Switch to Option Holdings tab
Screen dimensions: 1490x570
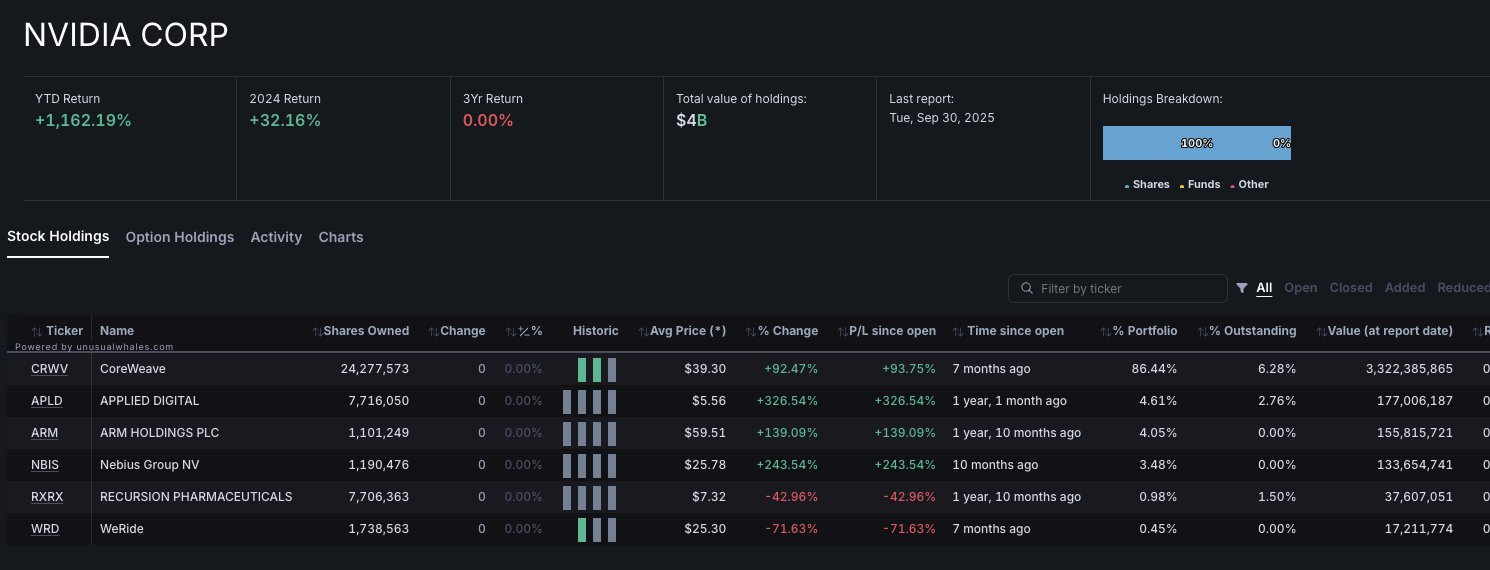pyautogui.click(x=180, y=237)
